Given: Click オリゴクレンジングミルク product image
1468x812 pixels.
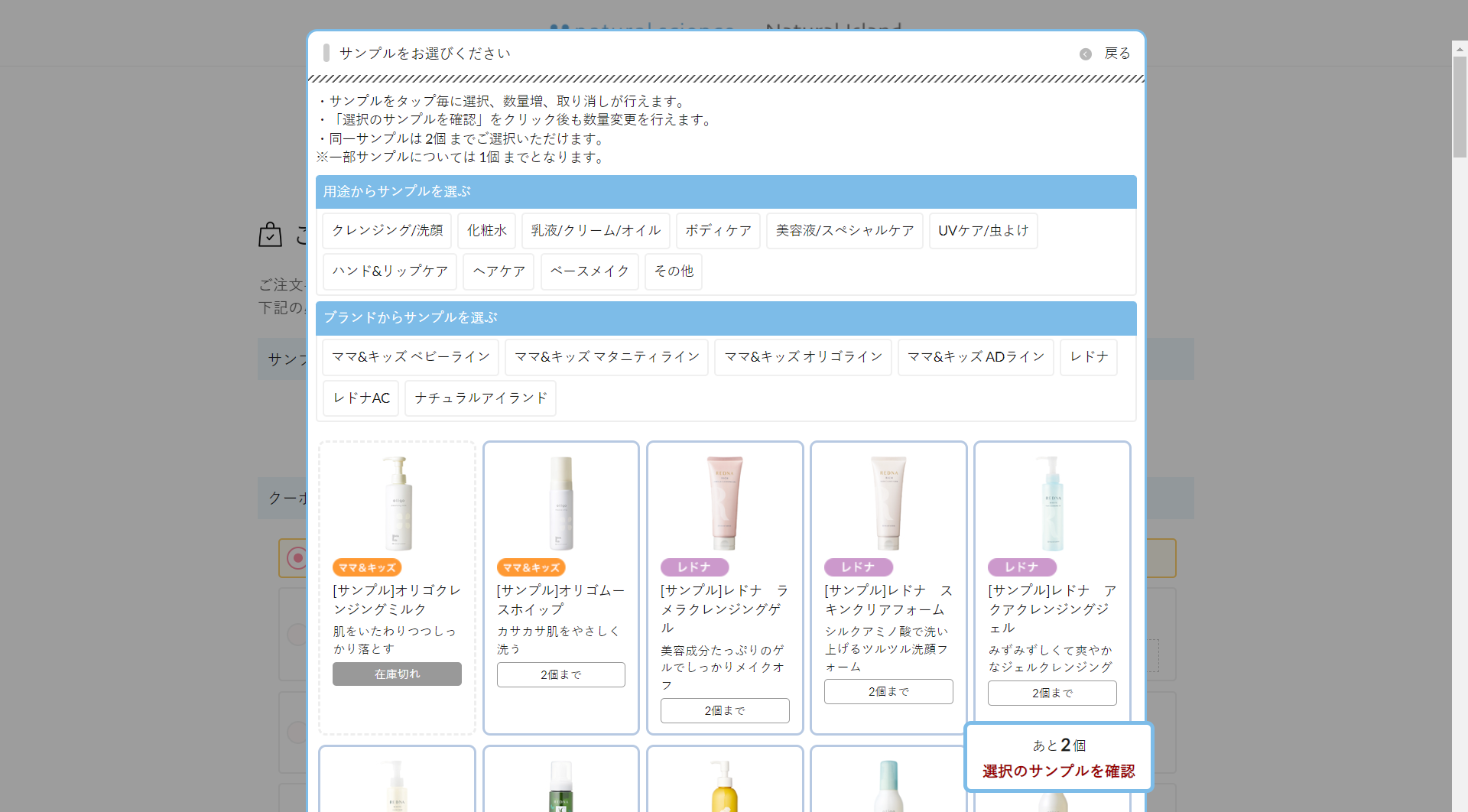Looking at the screenshot, I should 398,503.
